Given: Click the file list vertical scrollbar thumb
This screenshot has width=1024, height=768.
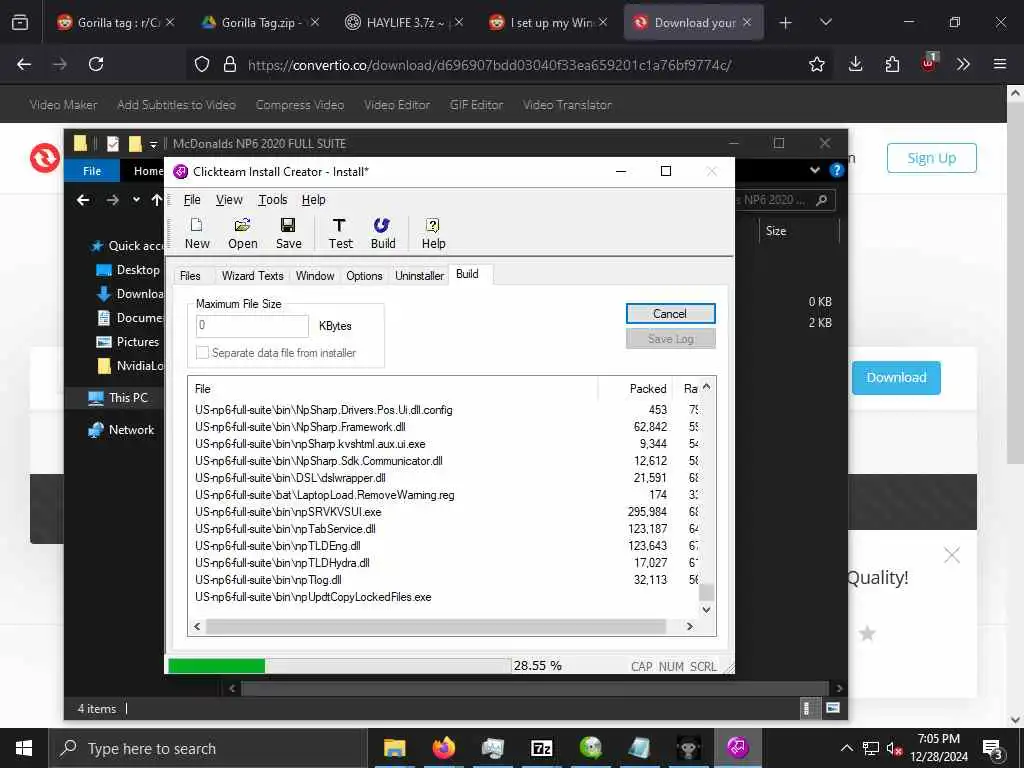Looking at the screenshot, I should [x=706, y=592].
